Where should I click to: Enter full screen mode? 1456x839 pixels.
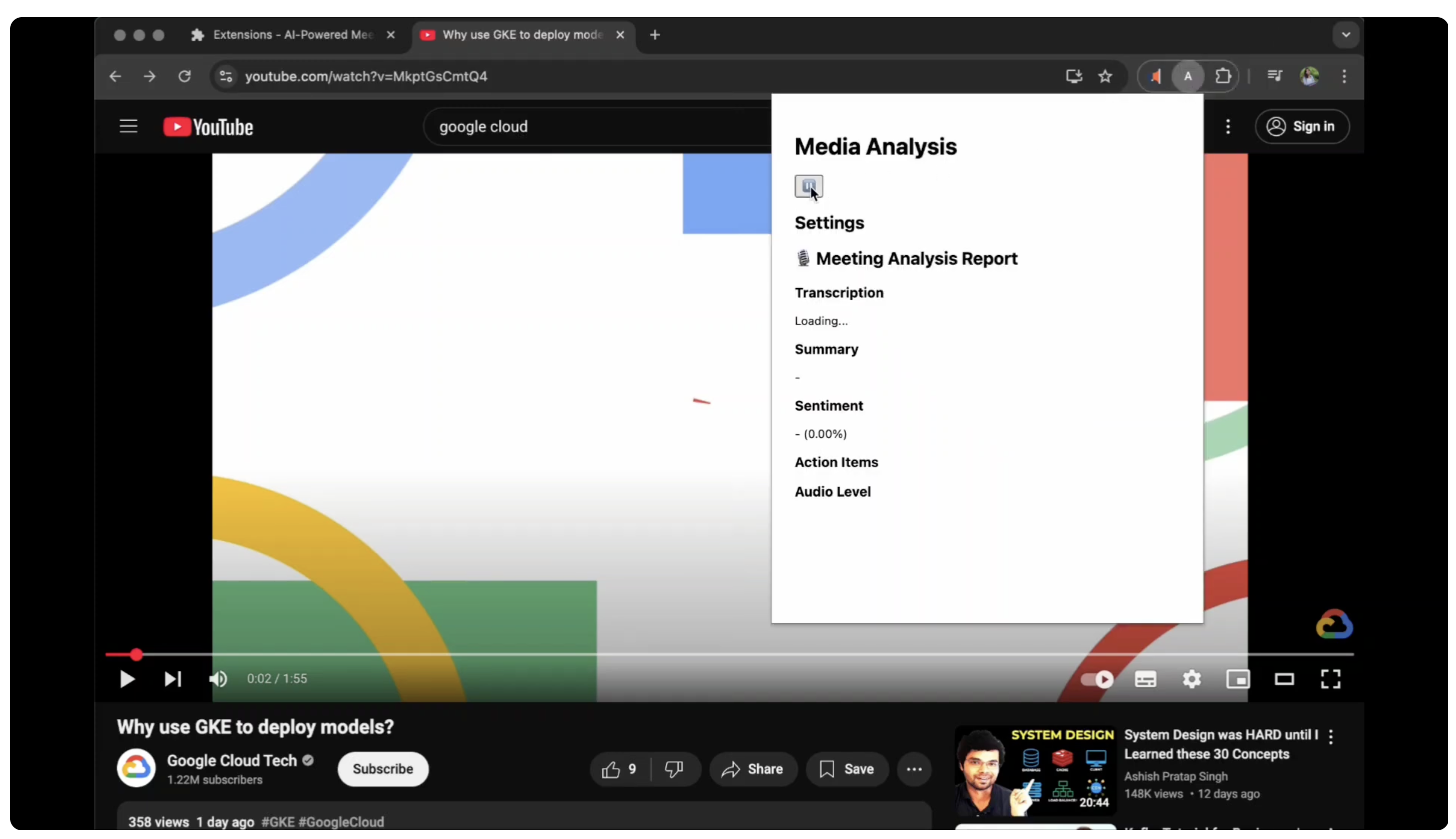pyautogui.click(x=1330, y=680)
